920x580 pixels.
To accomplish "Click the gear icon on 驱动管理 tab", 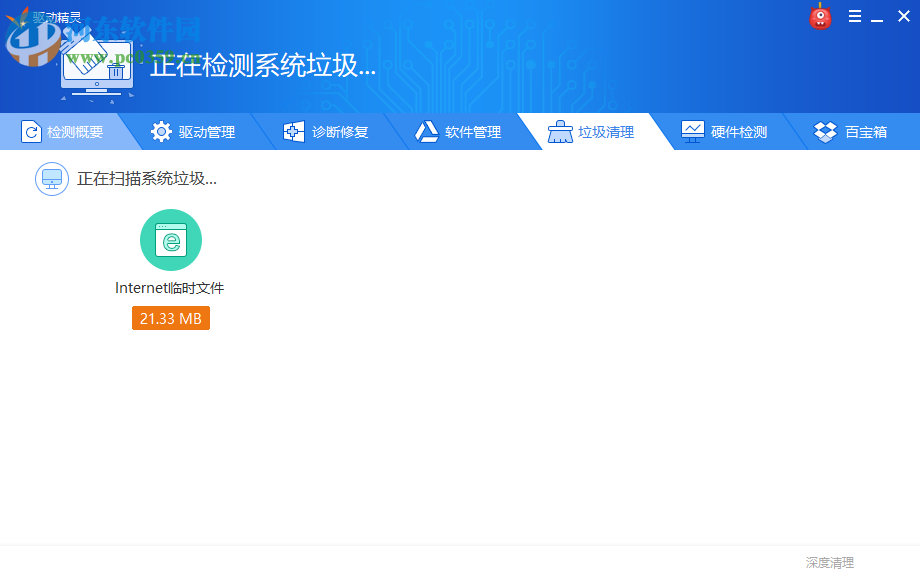I will click(161, 131).
